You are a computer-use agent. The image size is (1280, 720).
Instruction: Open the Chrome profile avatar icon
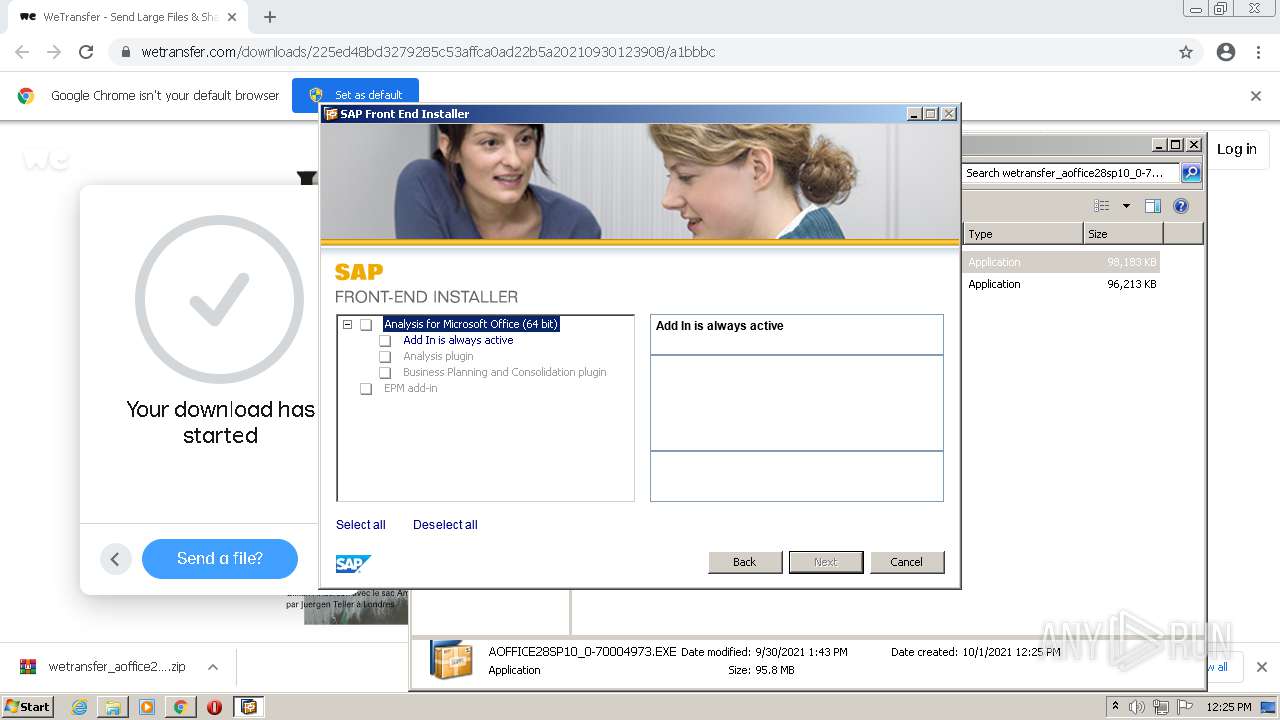pyautogui.click(x=1226, y=52)
